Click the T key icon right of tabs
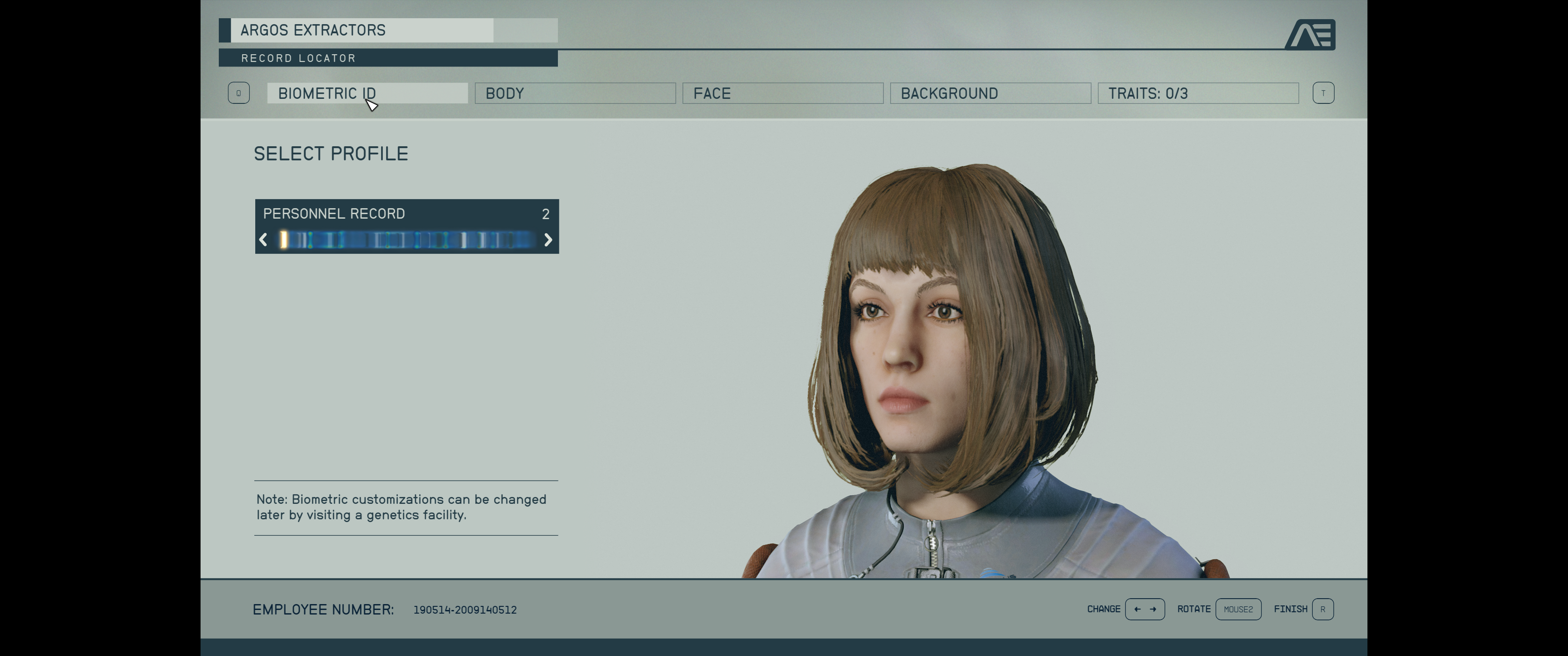The image size is (1568, 656). coord(1323,93)
